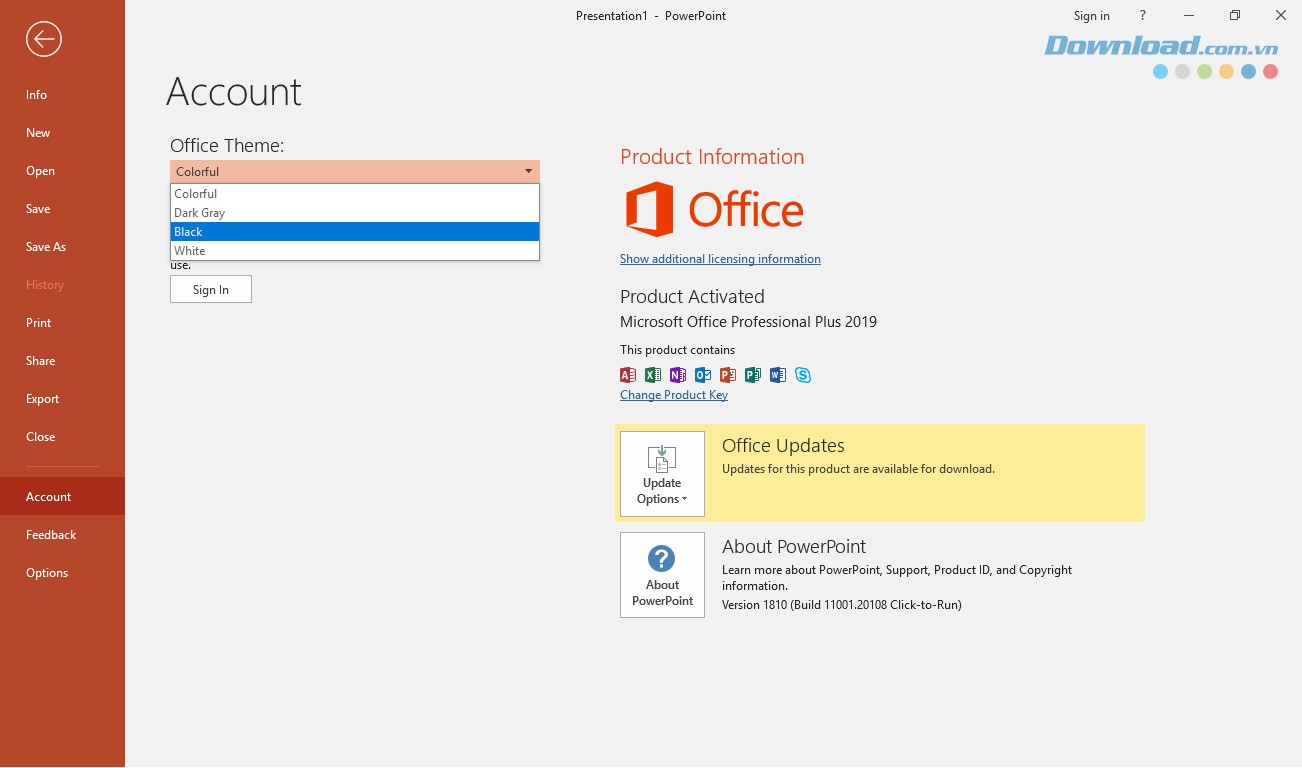Image resolution: width=1302 pixels, height=768 pixels.
Task: Click the Sign In button
Action: 210,289
